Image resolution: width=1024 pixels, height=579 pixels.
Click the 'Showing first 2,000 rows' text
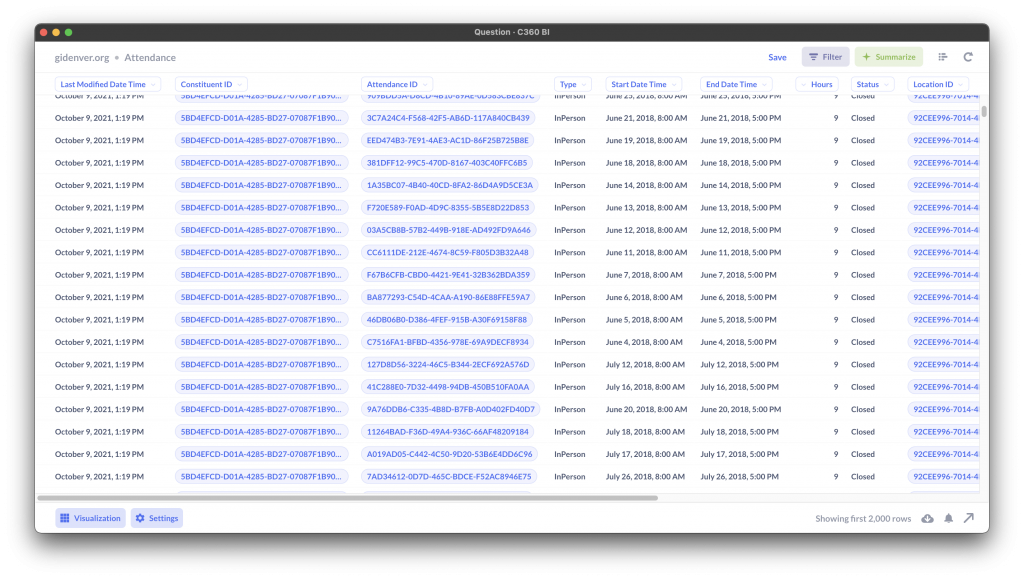pos(863,518)
